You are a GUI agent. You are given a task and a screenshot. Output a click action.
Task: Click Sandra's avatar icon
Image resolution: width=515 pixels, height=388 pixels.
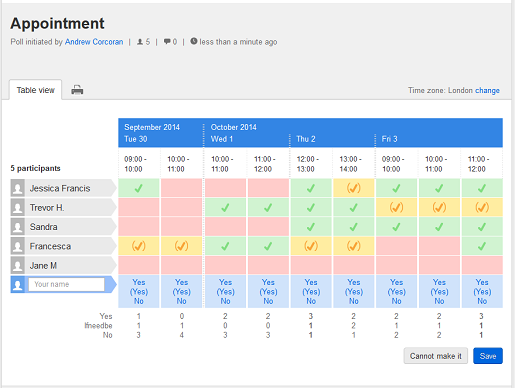click(17, 227)
